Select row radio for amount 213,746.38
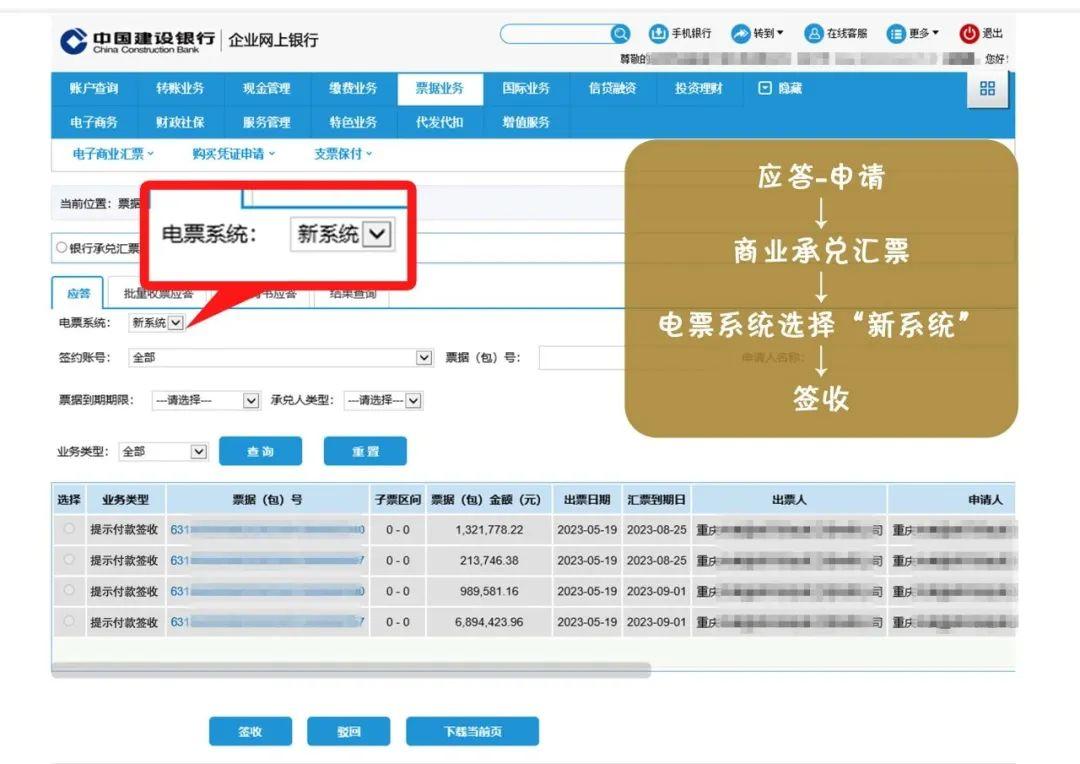This screenshot has width=1080, height=764. click(69, 559)
